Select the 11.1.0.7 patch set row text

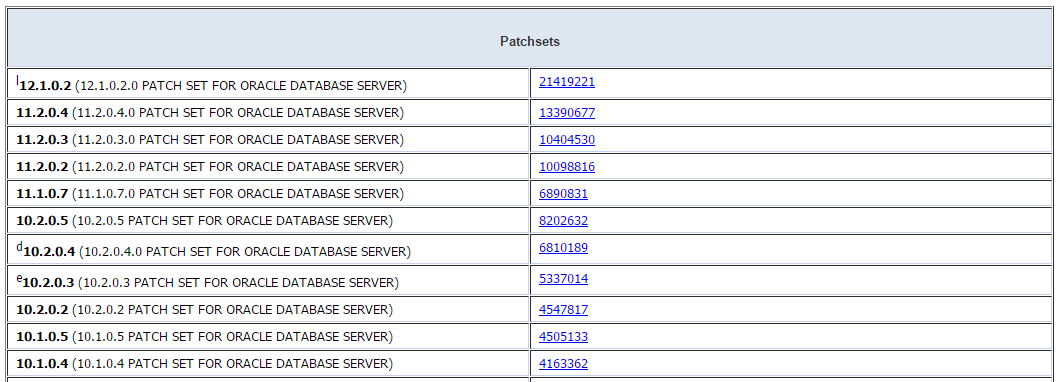210,194
